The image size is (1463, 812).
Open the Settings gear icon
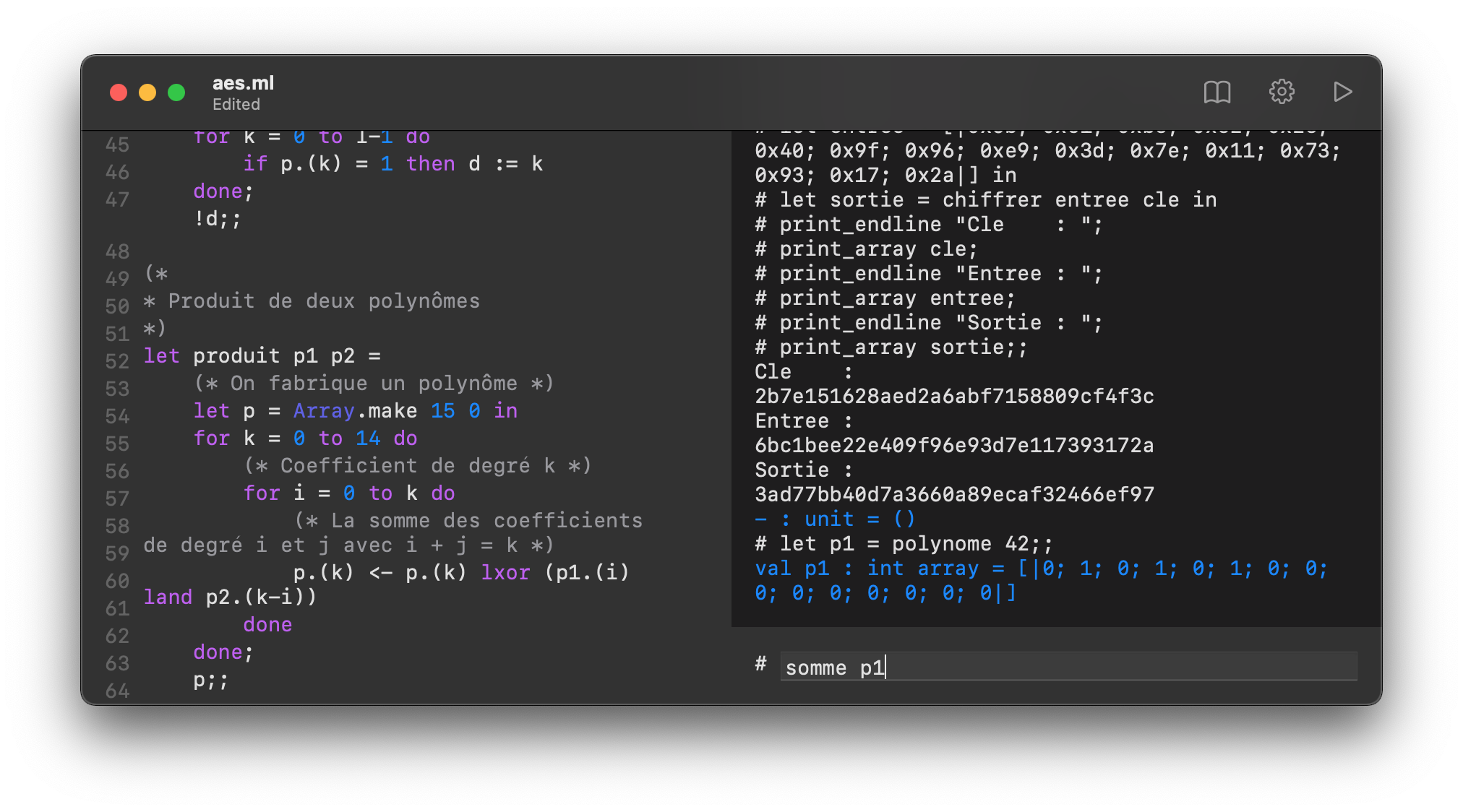pos(1282,91)
